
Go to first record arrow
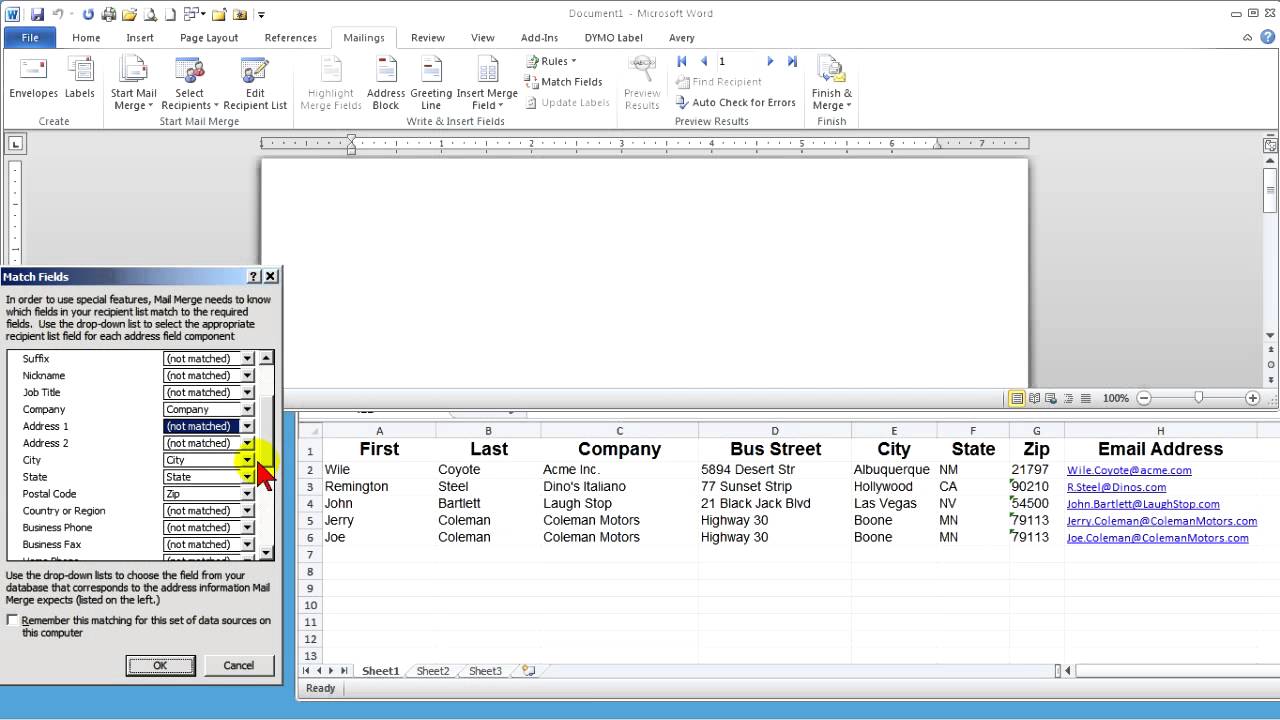coord(682,61)
